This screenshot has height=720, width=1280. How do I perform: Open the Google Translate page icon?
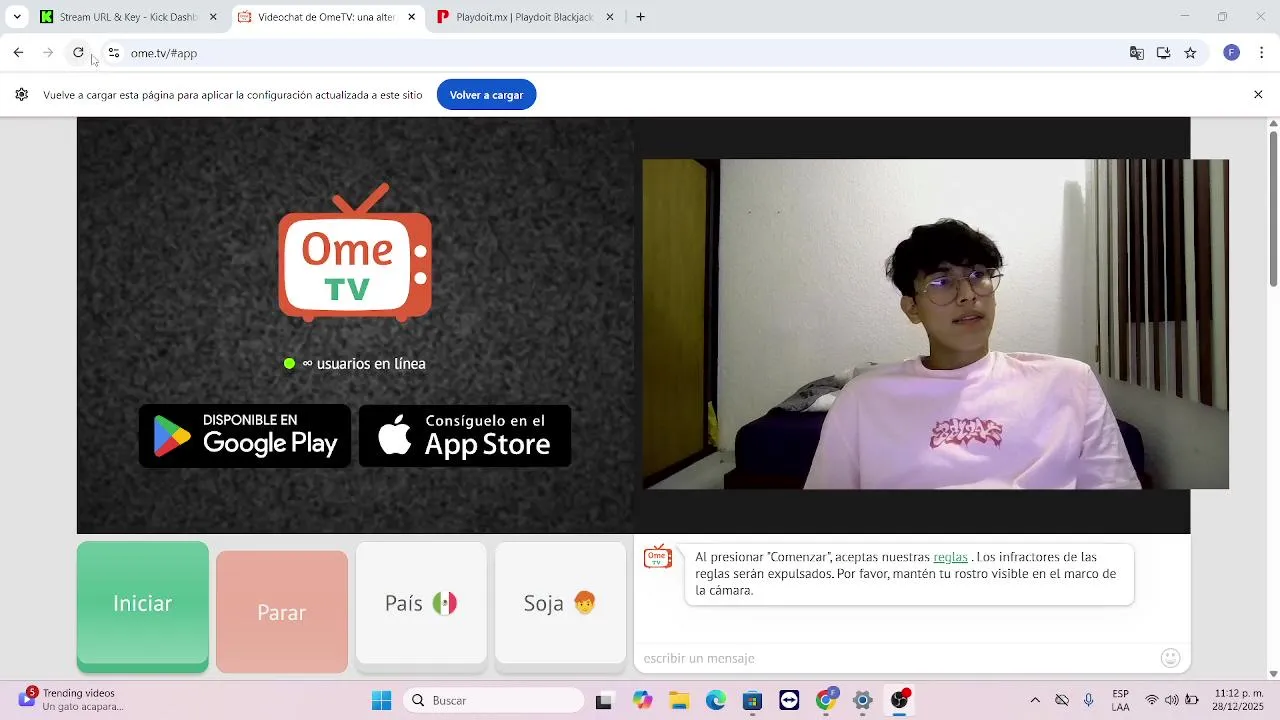pyautogui.click(x=1137, y=53)
